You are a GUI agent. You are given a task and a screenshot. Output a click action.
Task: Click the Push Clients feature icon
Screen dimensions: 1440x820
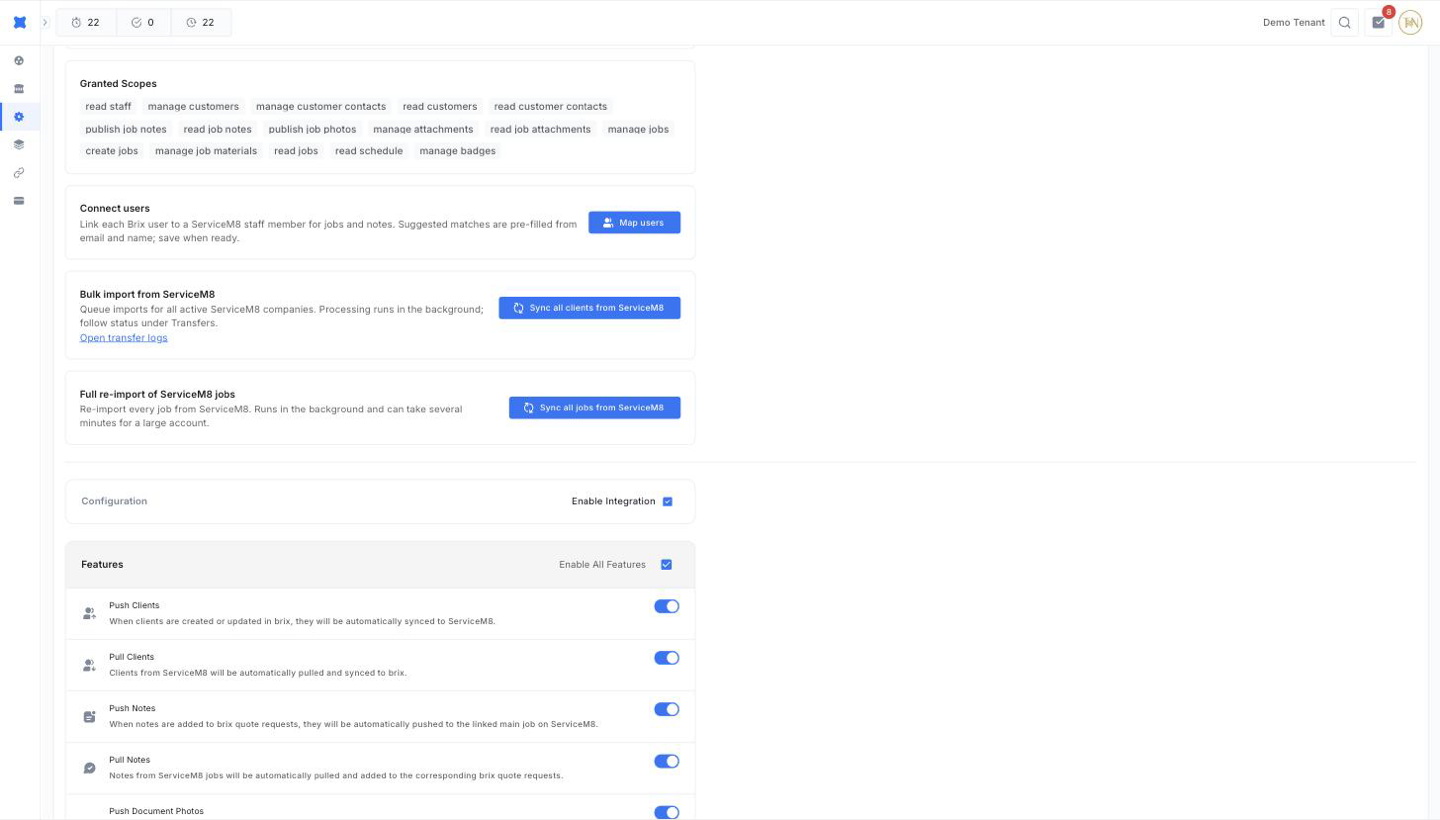89,614
